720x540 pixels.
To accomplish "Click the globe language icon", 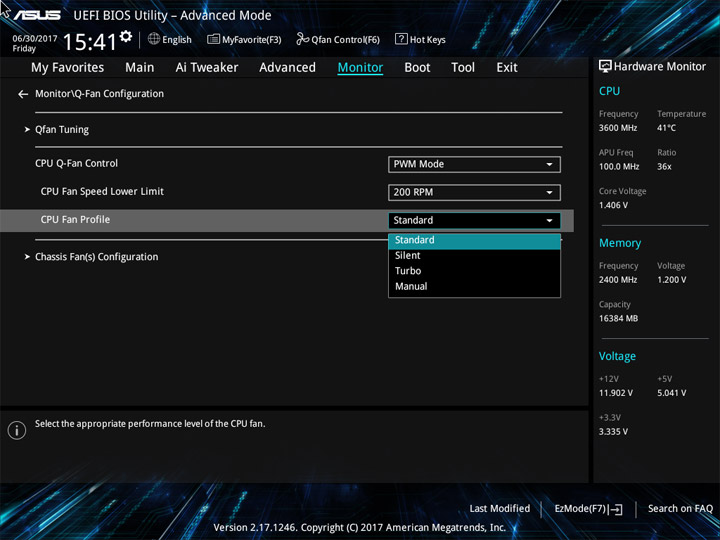I will (154, 39).
